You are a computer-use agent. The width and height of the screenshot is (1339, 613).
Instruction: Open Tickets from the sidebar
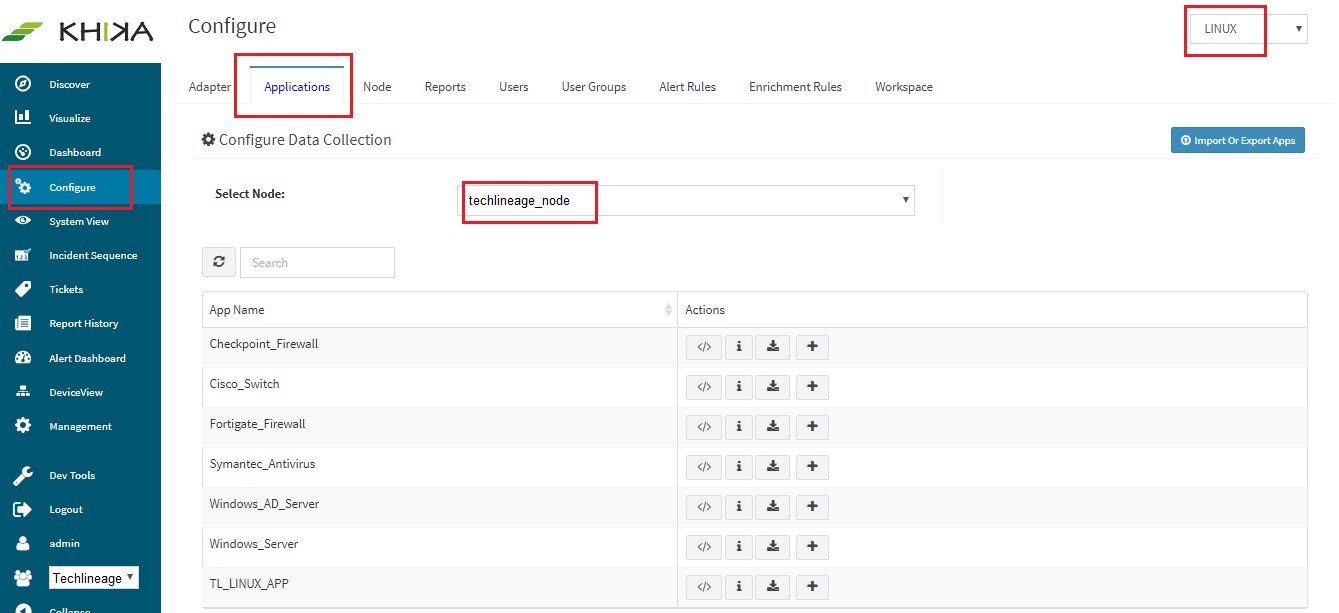[x=80, y=289]
